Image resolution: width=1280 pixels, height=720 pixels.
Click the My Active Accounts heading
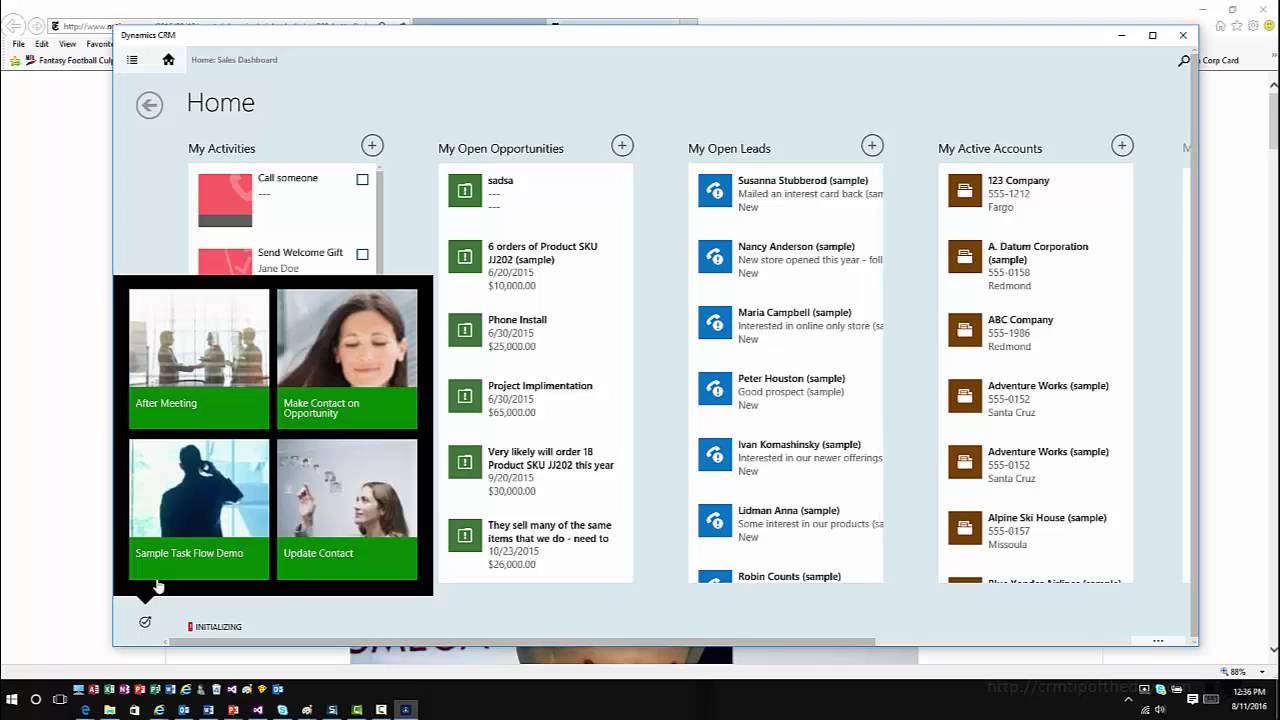click(990, 148)
